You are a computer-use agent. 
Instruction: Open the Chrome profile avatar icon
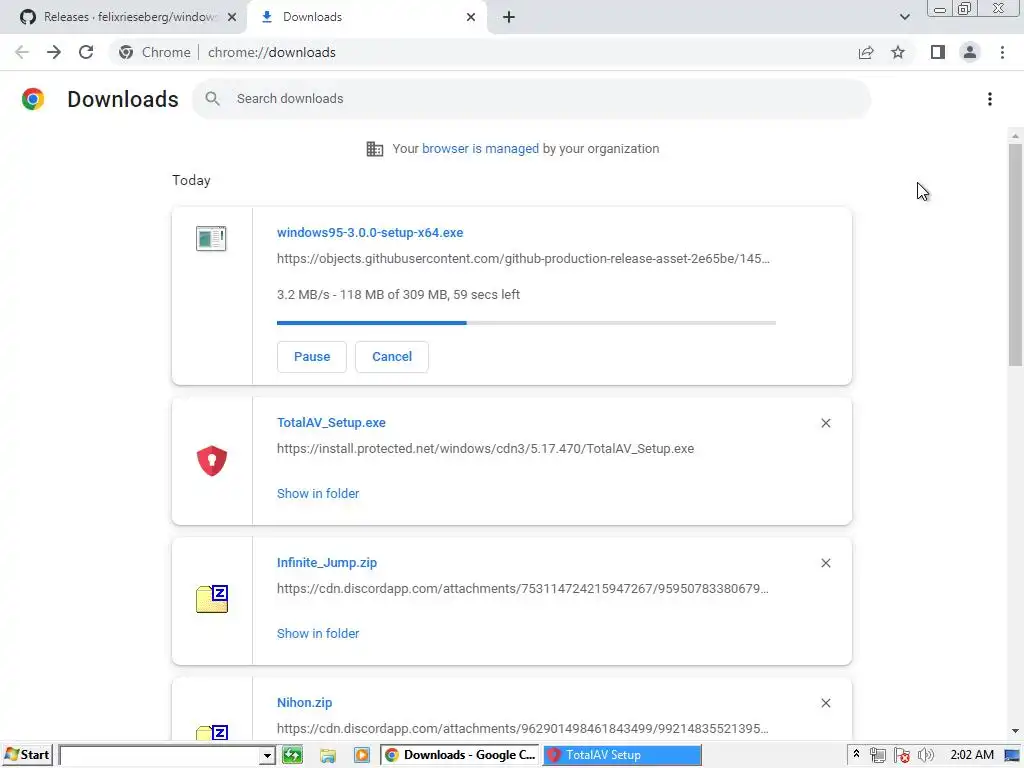970,52
